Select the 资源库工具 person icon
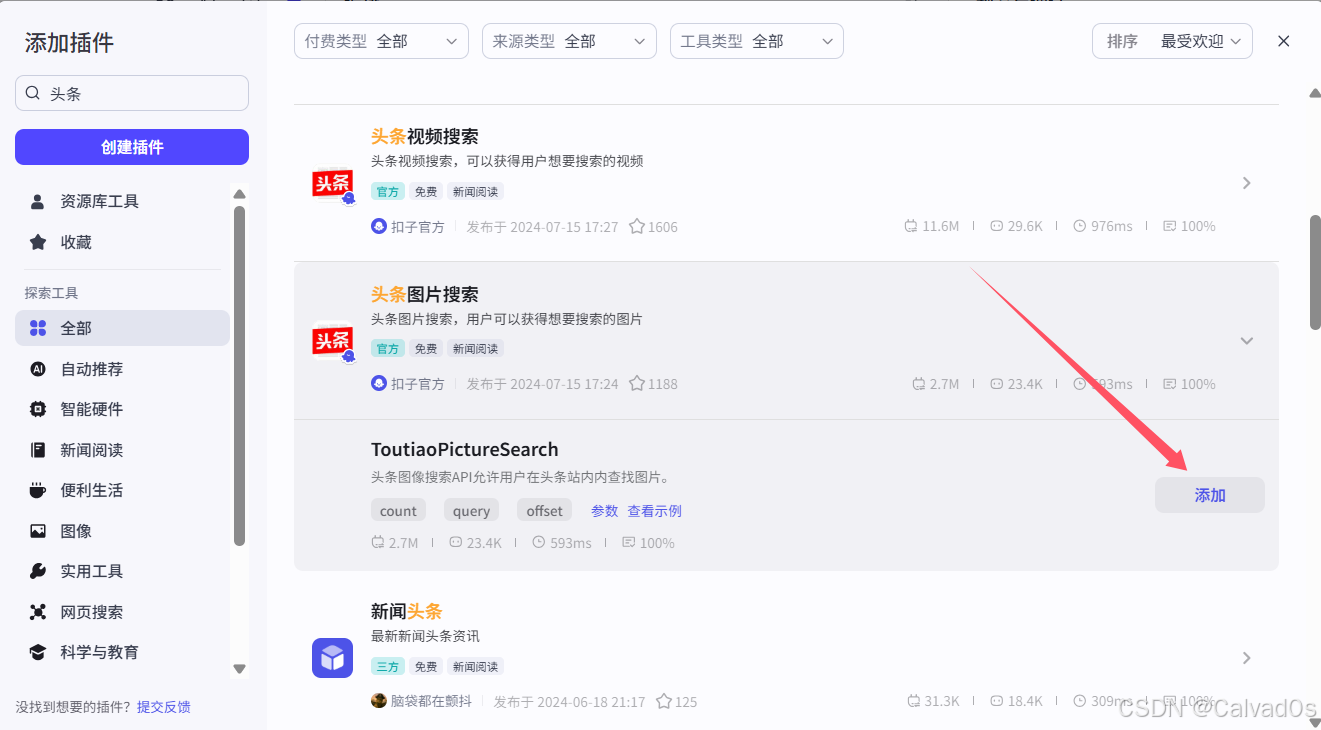The height and width of the screenshot is (730, 1321). point(38,201)
